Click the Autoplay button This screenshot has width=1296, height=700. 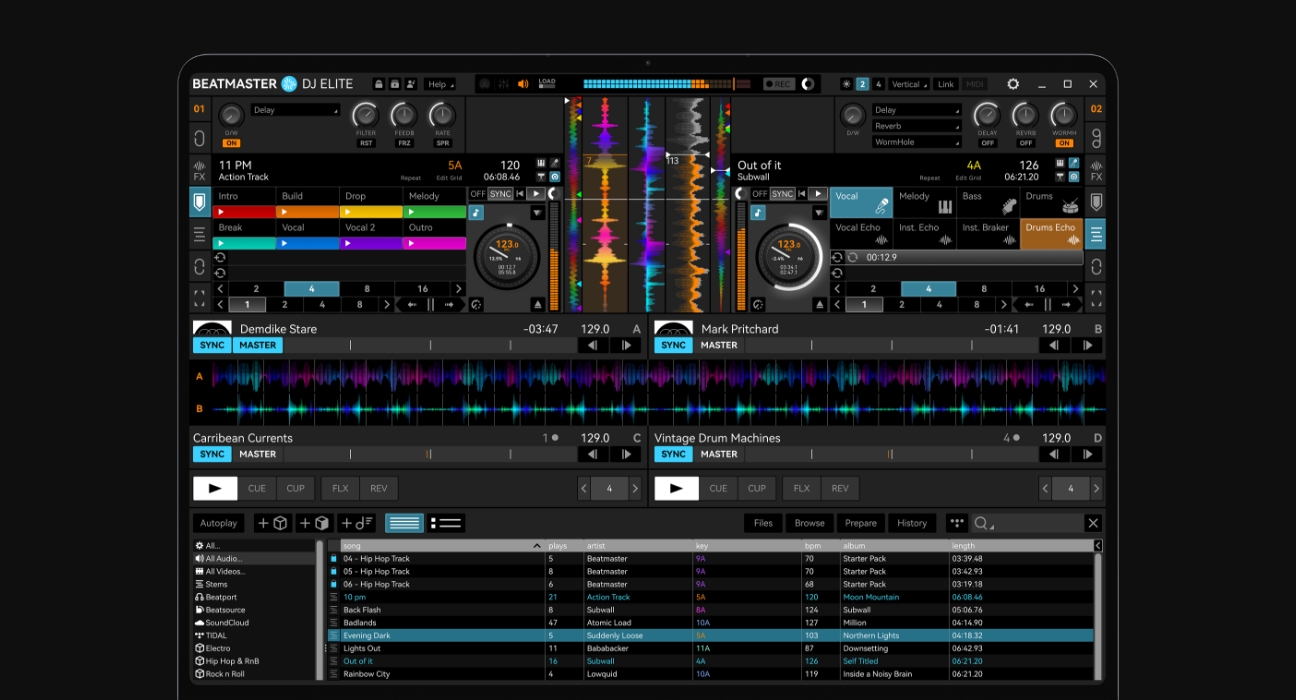218,523
